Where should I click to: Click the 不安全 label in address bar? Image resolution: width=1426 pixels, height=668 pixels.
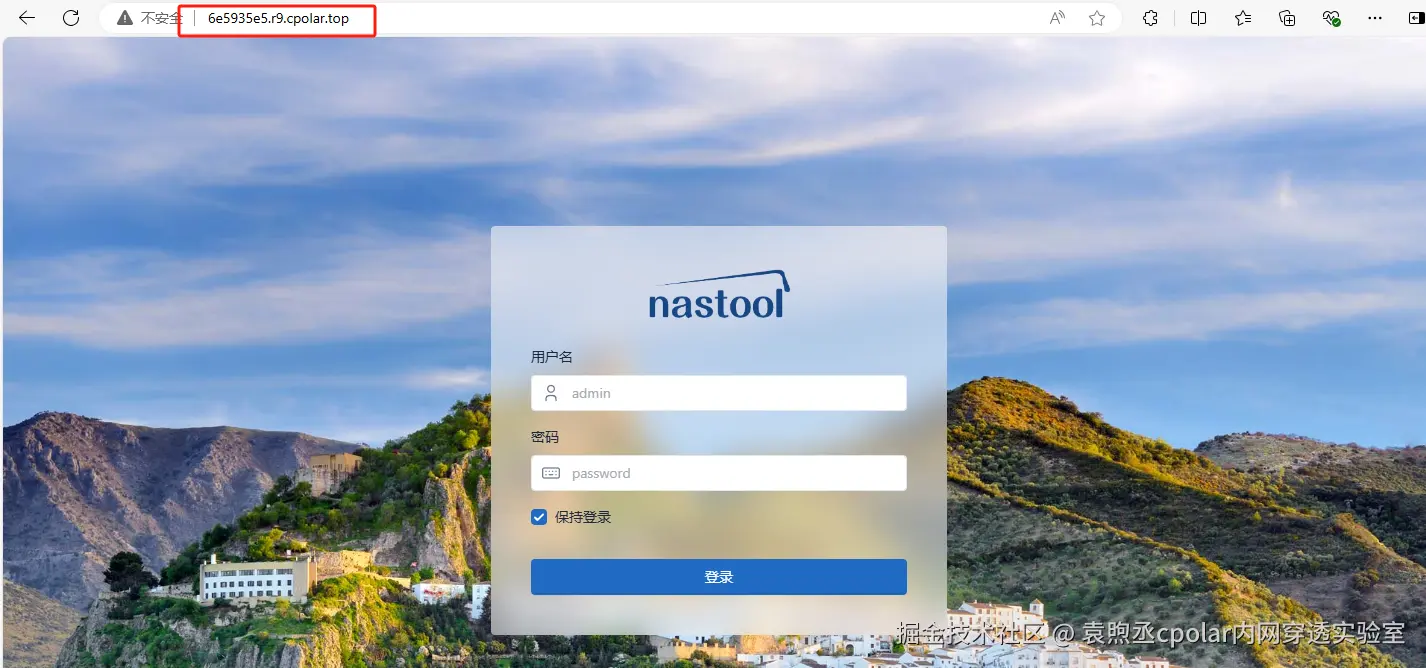160,18
